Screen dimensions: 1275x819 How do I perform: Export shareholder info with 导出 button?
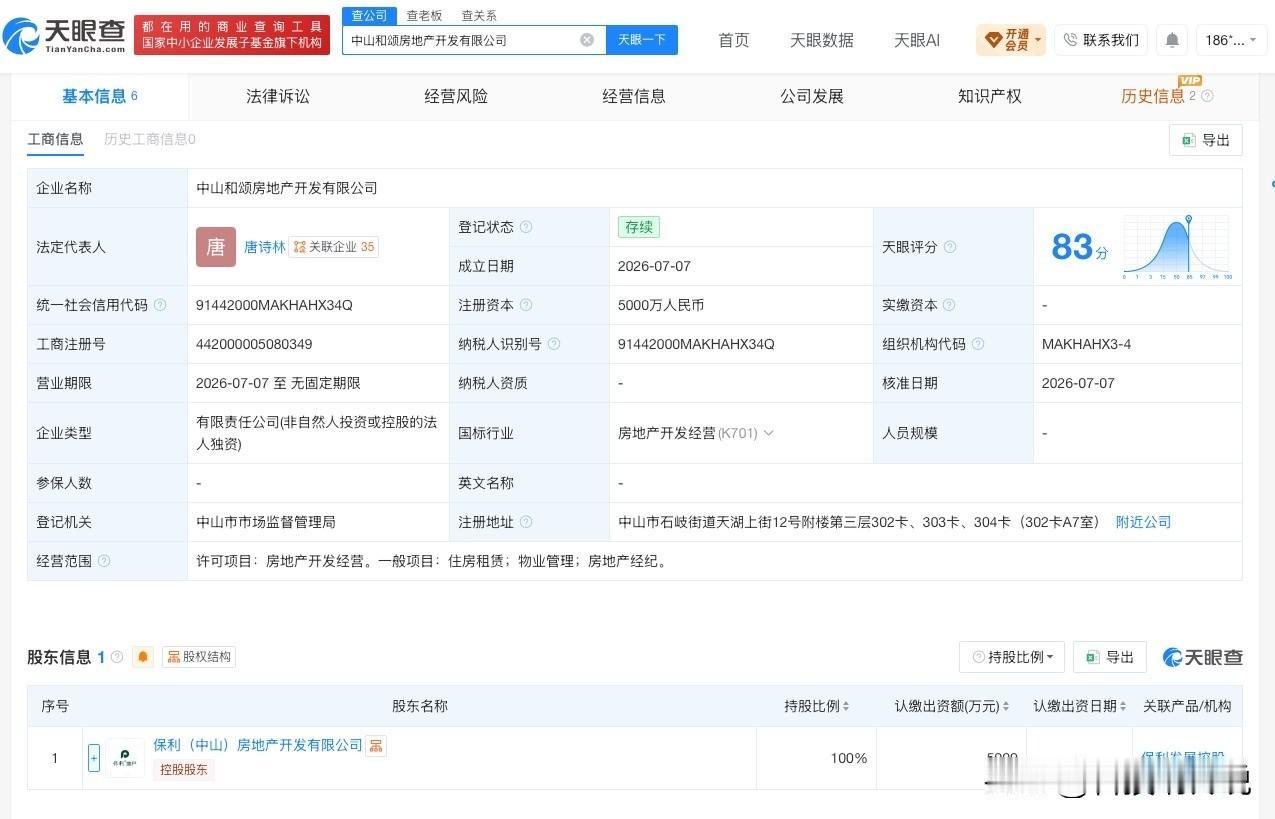point(1110,657)
